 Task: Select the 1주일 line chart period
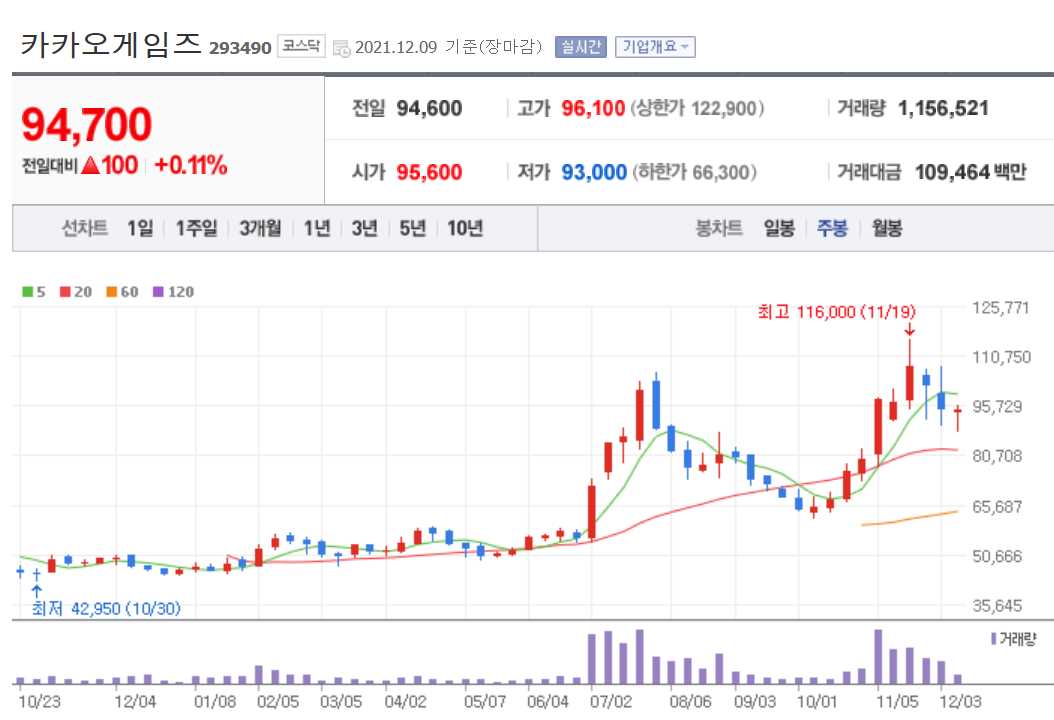196,229
